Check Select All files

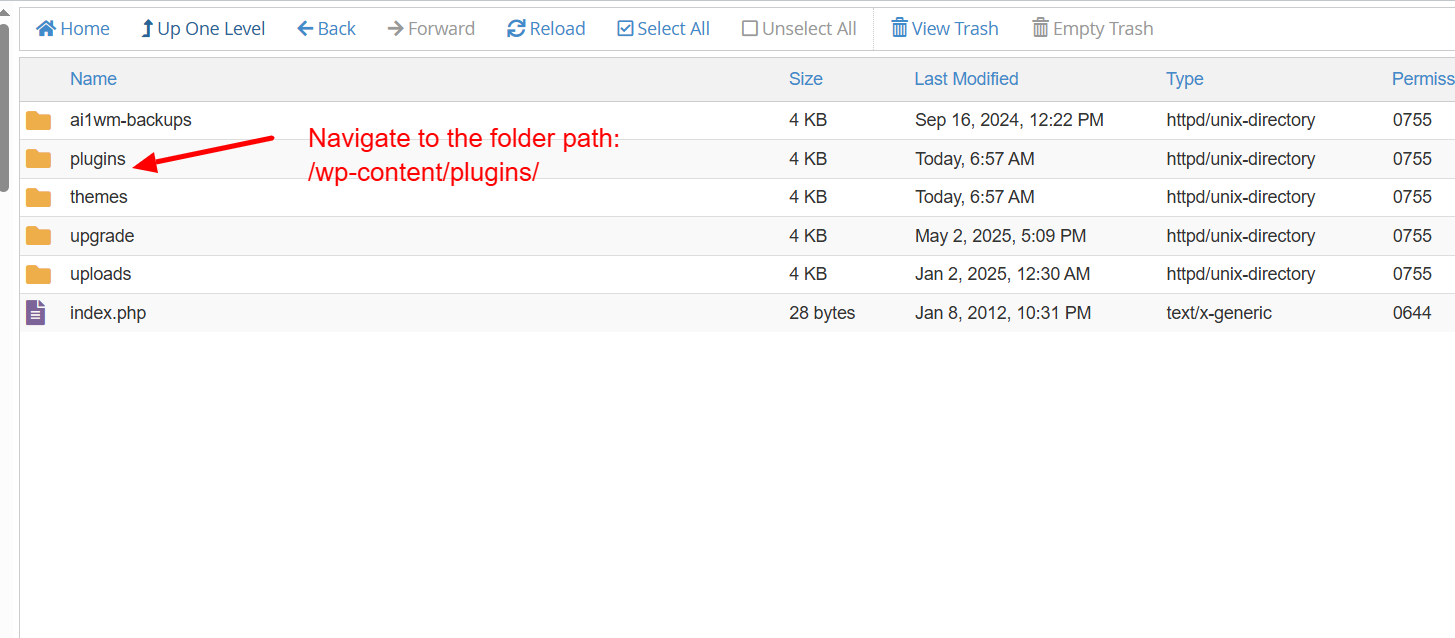[663, 29]
